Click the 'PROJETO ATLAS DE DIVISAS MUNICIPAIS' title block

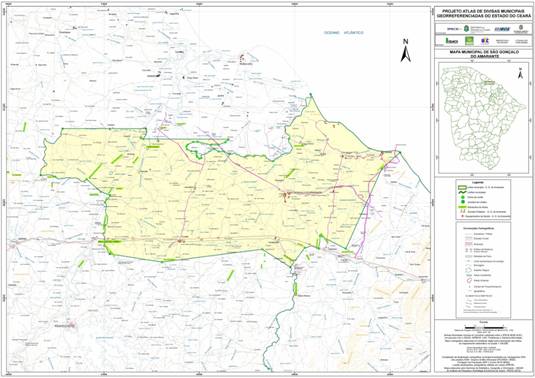(x=483, y=14)
